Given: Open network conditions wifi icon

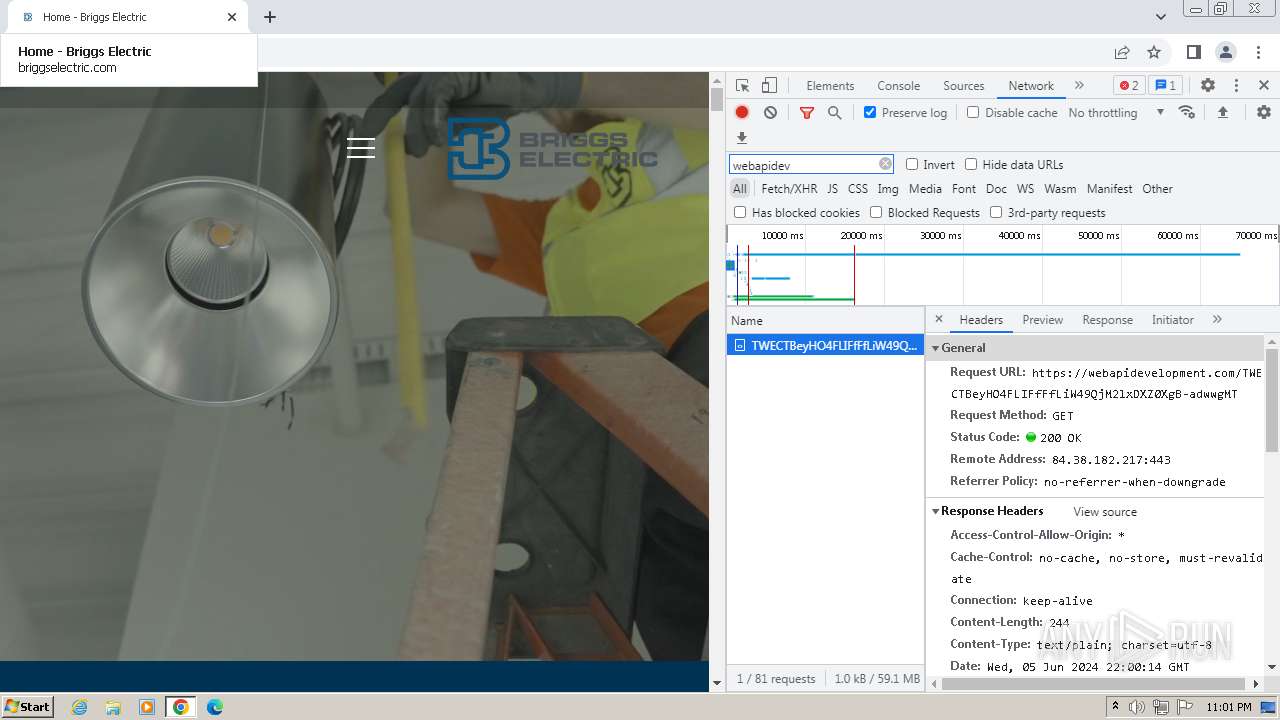Looking at the screenshot, I should click(1187, 112).
